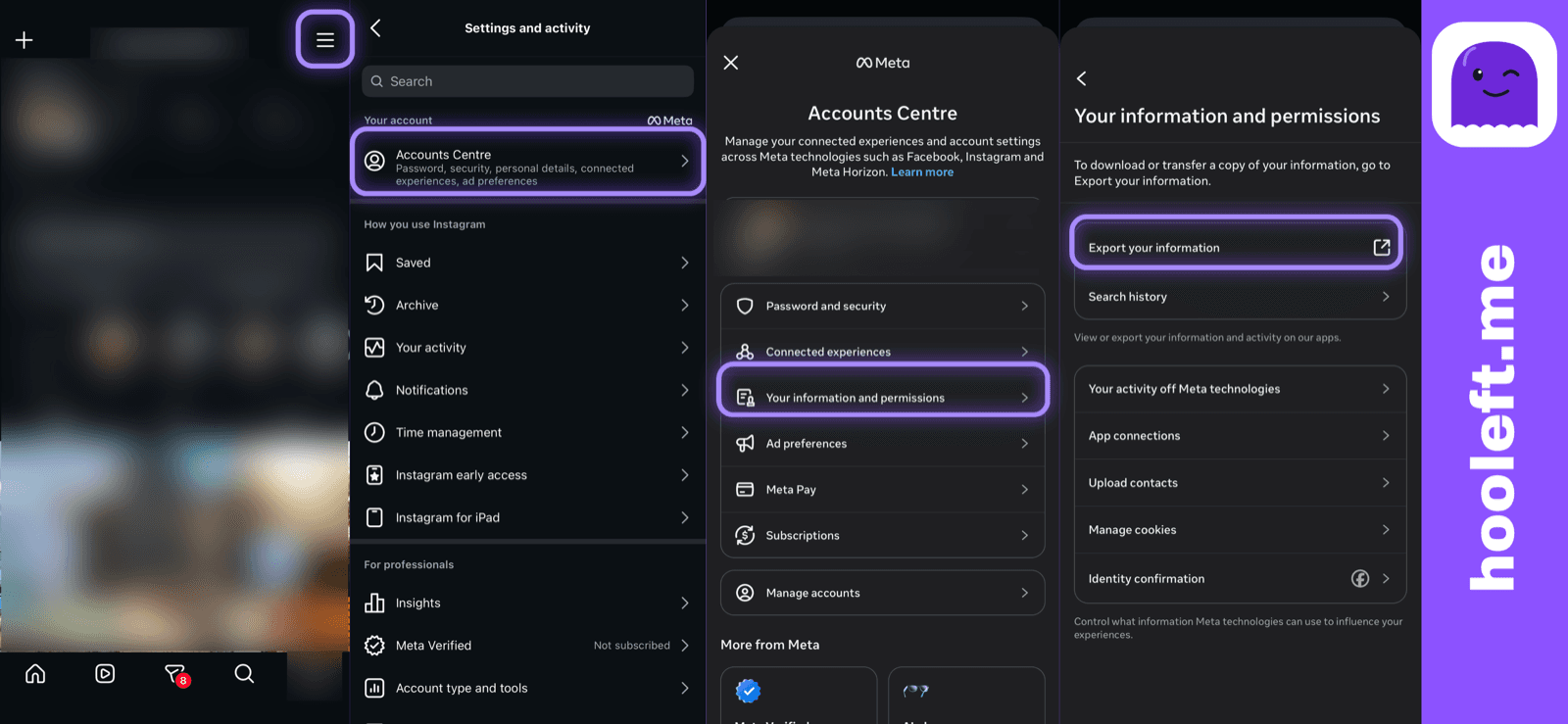This screenshot has width=1568, height=724.
Task: Open Instagram for iPad option
Action: pyautogui.click(x=528, y=517)
